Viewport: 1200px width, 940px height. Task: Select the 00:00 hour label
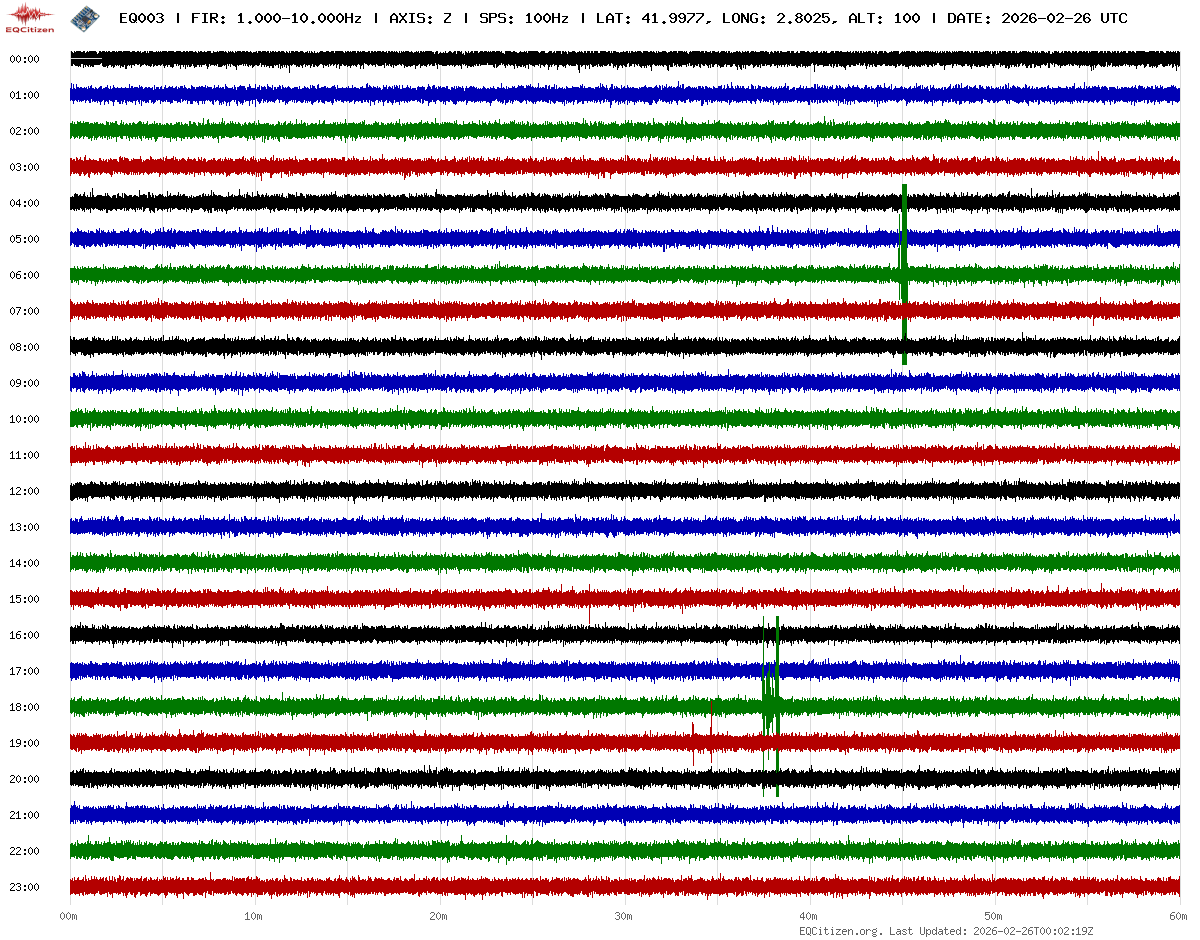pyautogui.click(x=24, y=60)
